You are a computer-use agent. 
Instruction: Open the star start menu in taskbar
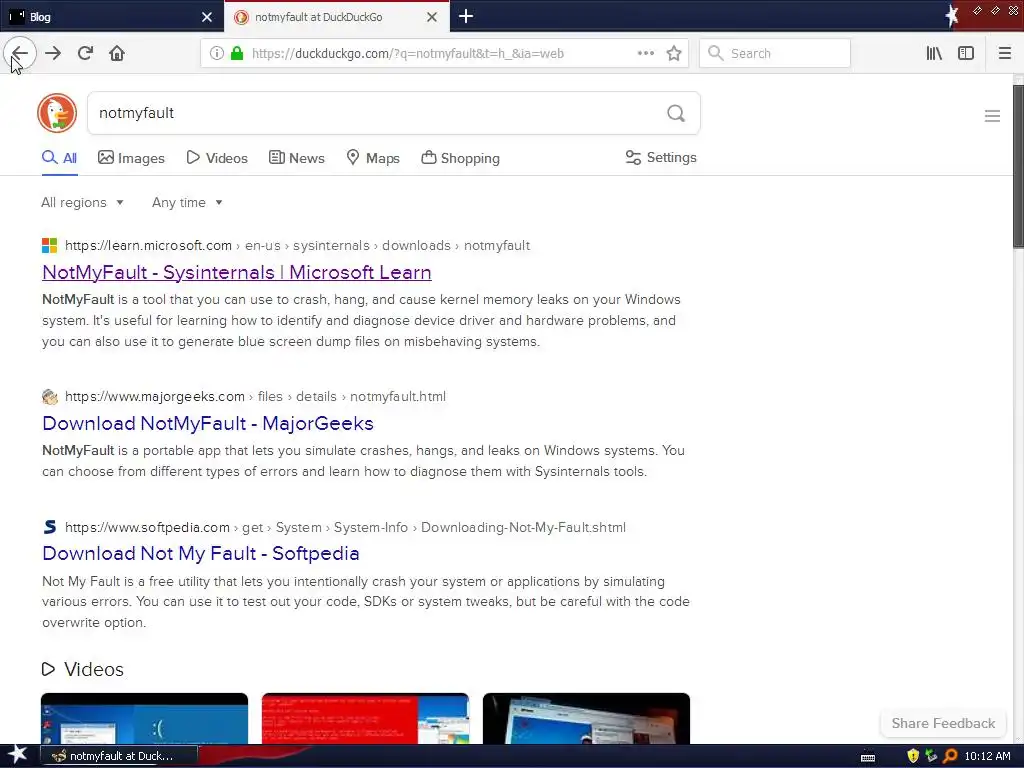point(17,755)
